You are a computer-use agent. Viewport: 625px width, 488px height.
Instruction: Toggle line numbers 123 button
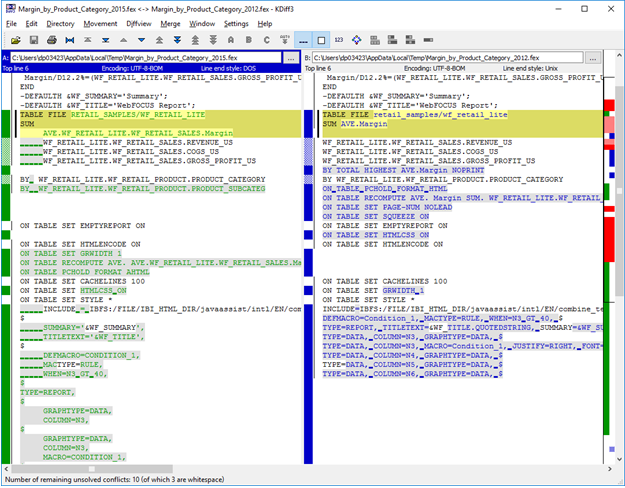339,40
